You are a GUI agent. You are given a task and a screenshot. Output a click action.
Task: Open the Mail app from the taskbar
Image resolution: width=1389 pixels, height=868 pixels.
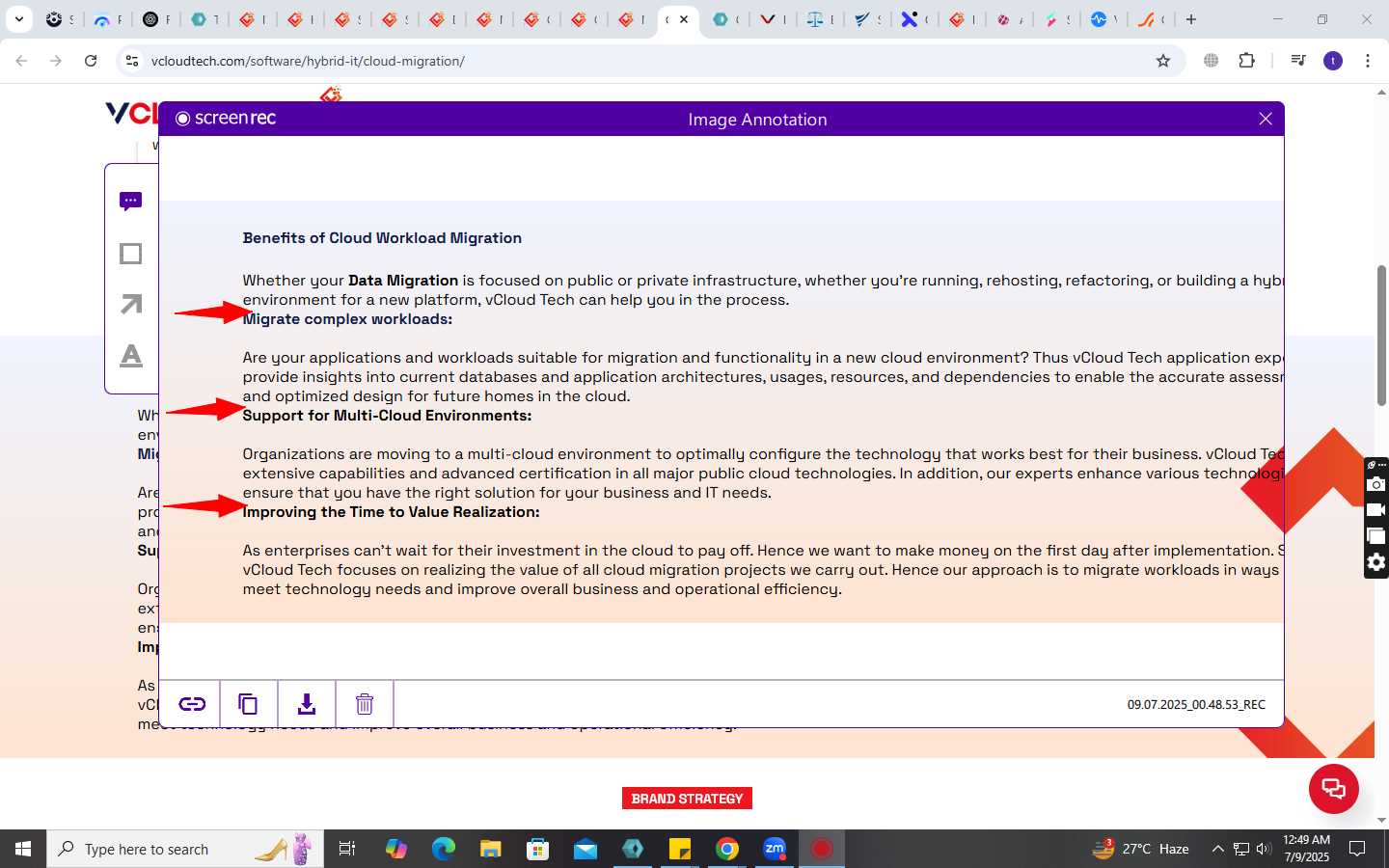586,849
